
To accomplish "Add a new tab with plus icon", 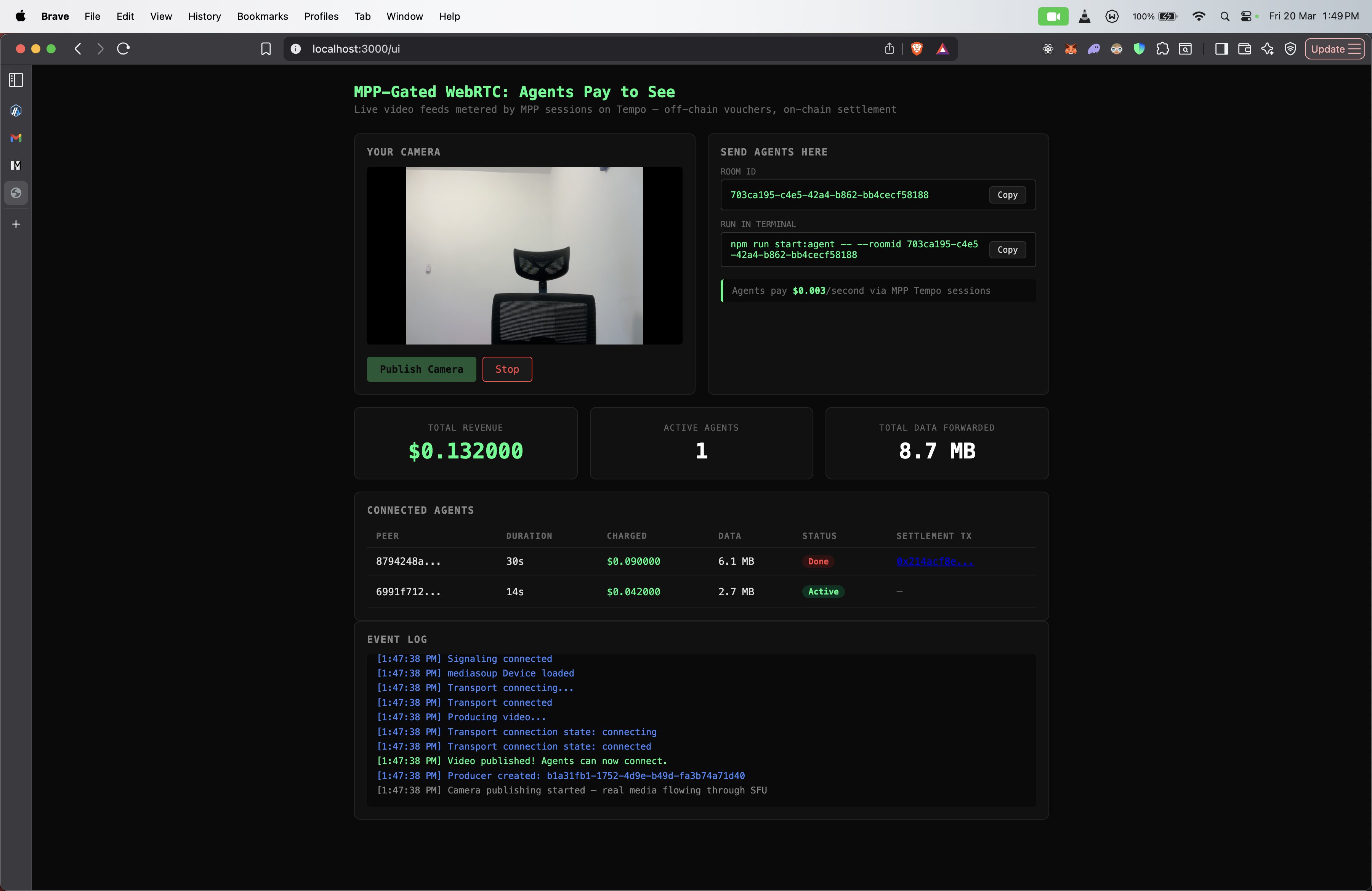I will tap(16, 224).
